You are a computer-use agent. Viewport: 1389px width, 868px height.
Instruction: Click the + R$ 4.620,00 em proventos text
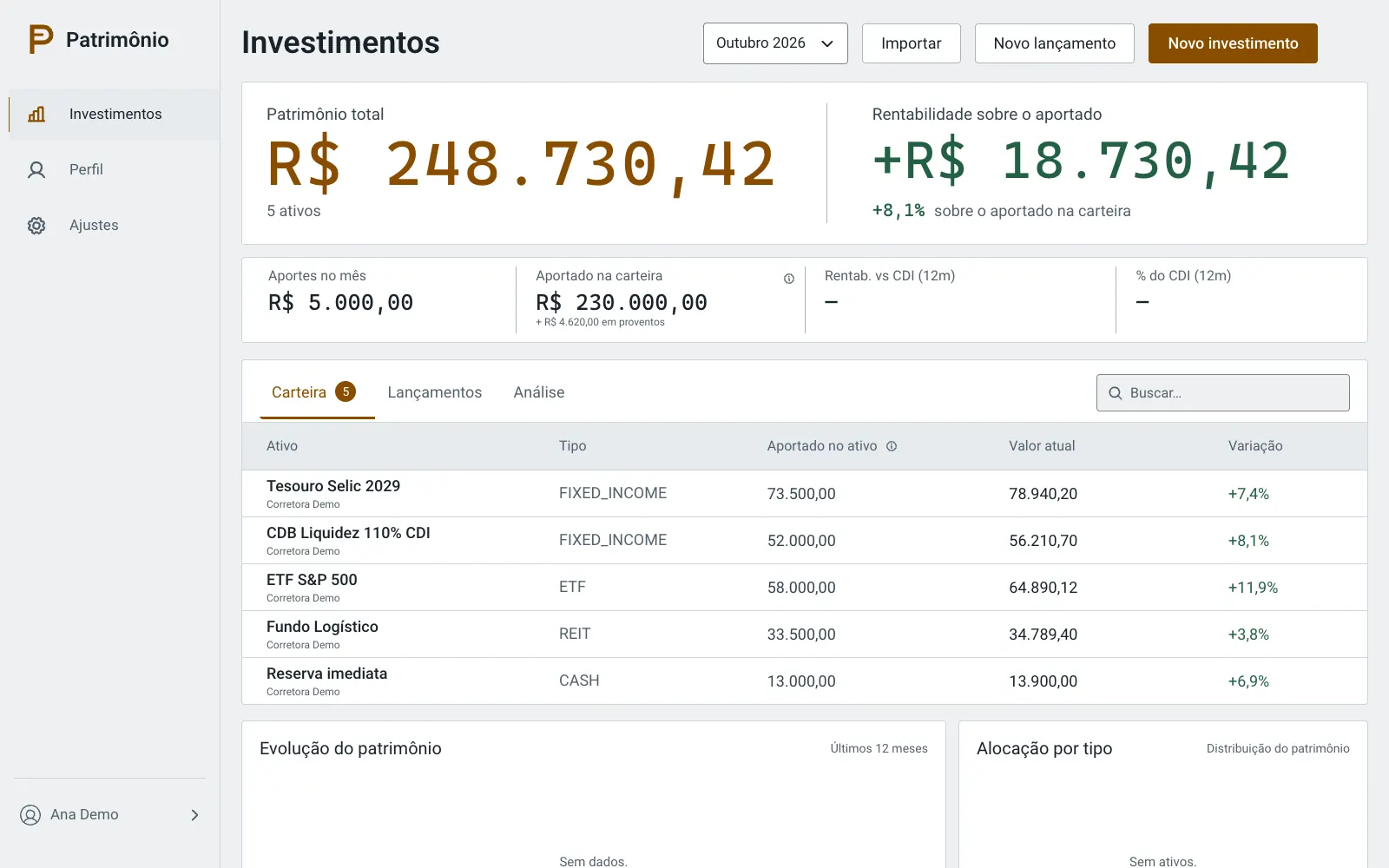tap(600, 322)
